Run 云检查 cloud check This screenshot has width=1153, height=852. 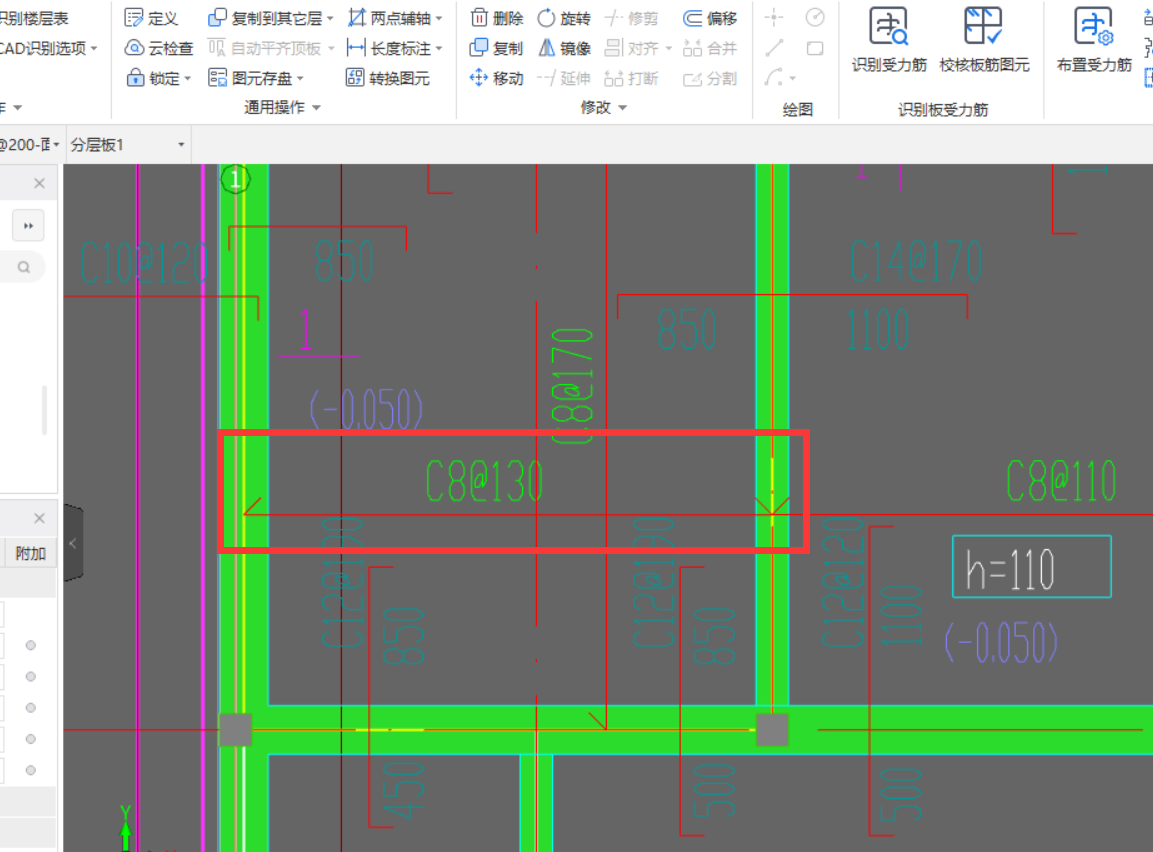(x=159, y=48)
